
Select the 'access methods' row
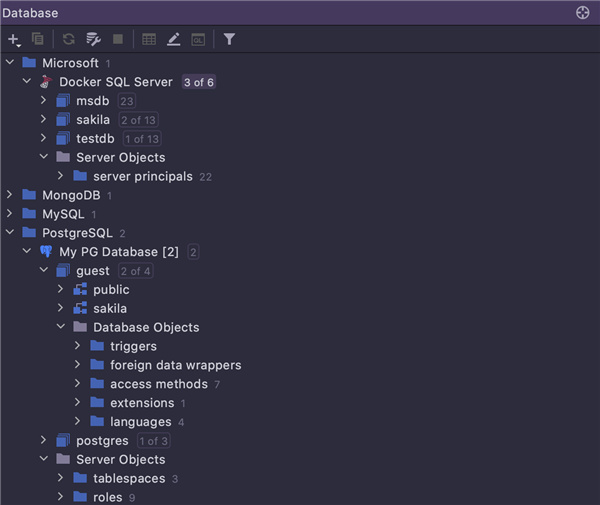(300, 384)
